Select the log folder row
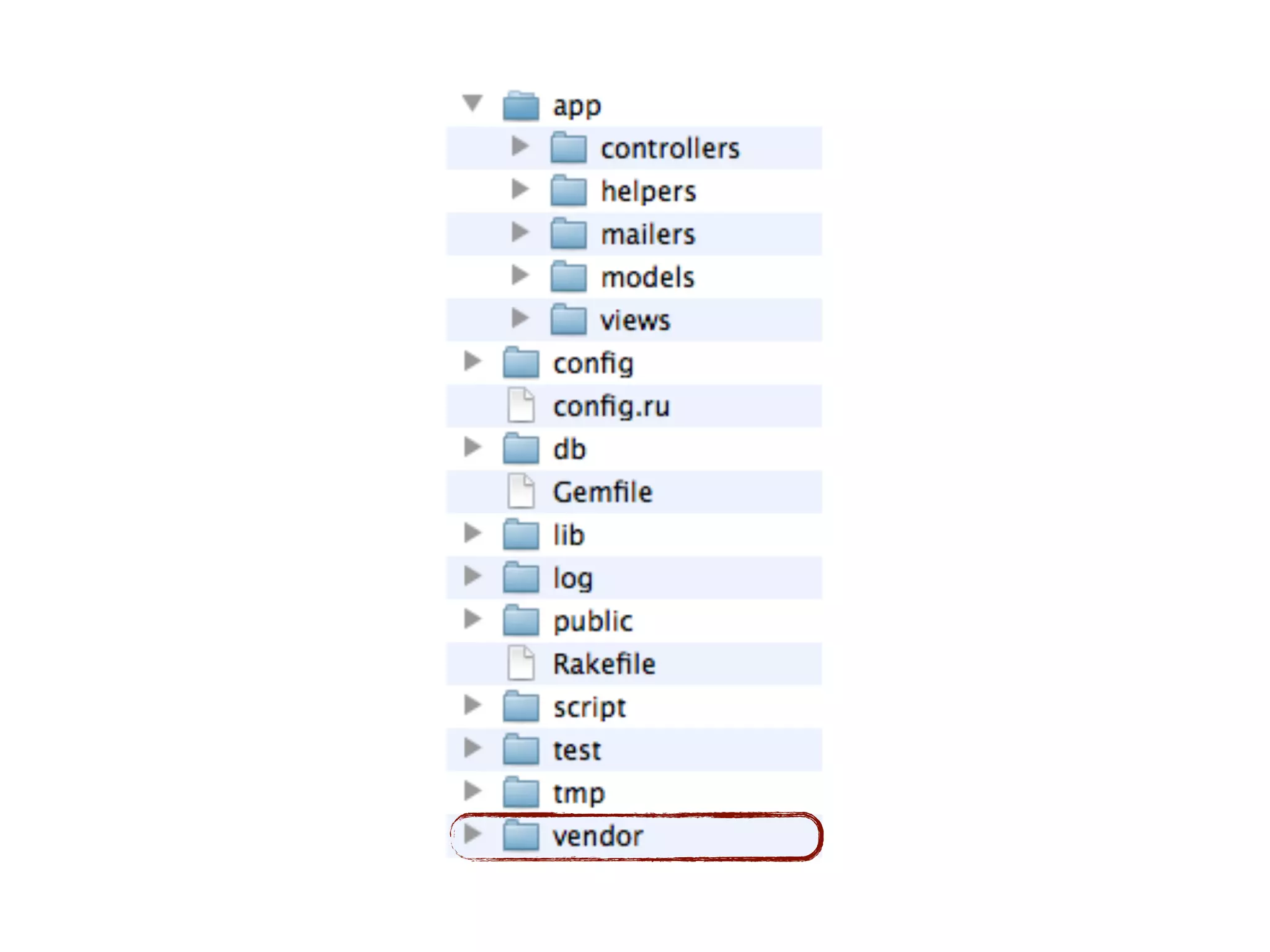This screenshot has width=1270, height=952. [x=634, y=578]
